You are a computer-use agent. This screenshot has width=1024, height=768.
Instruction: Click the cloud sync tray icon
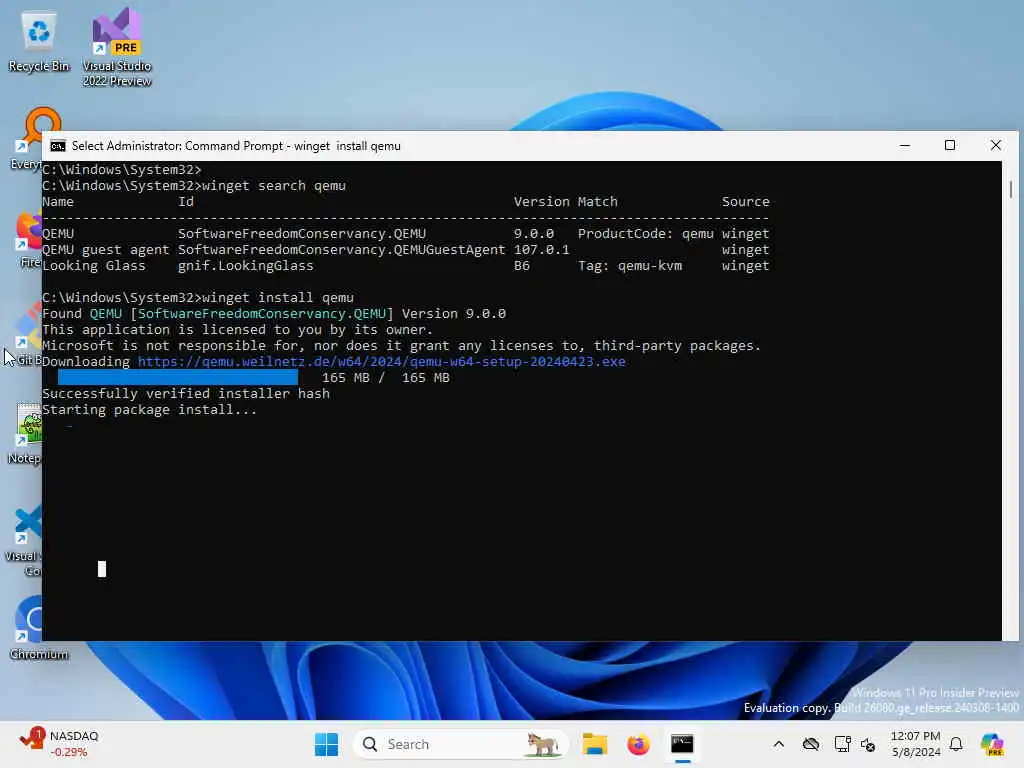(810, 744)
